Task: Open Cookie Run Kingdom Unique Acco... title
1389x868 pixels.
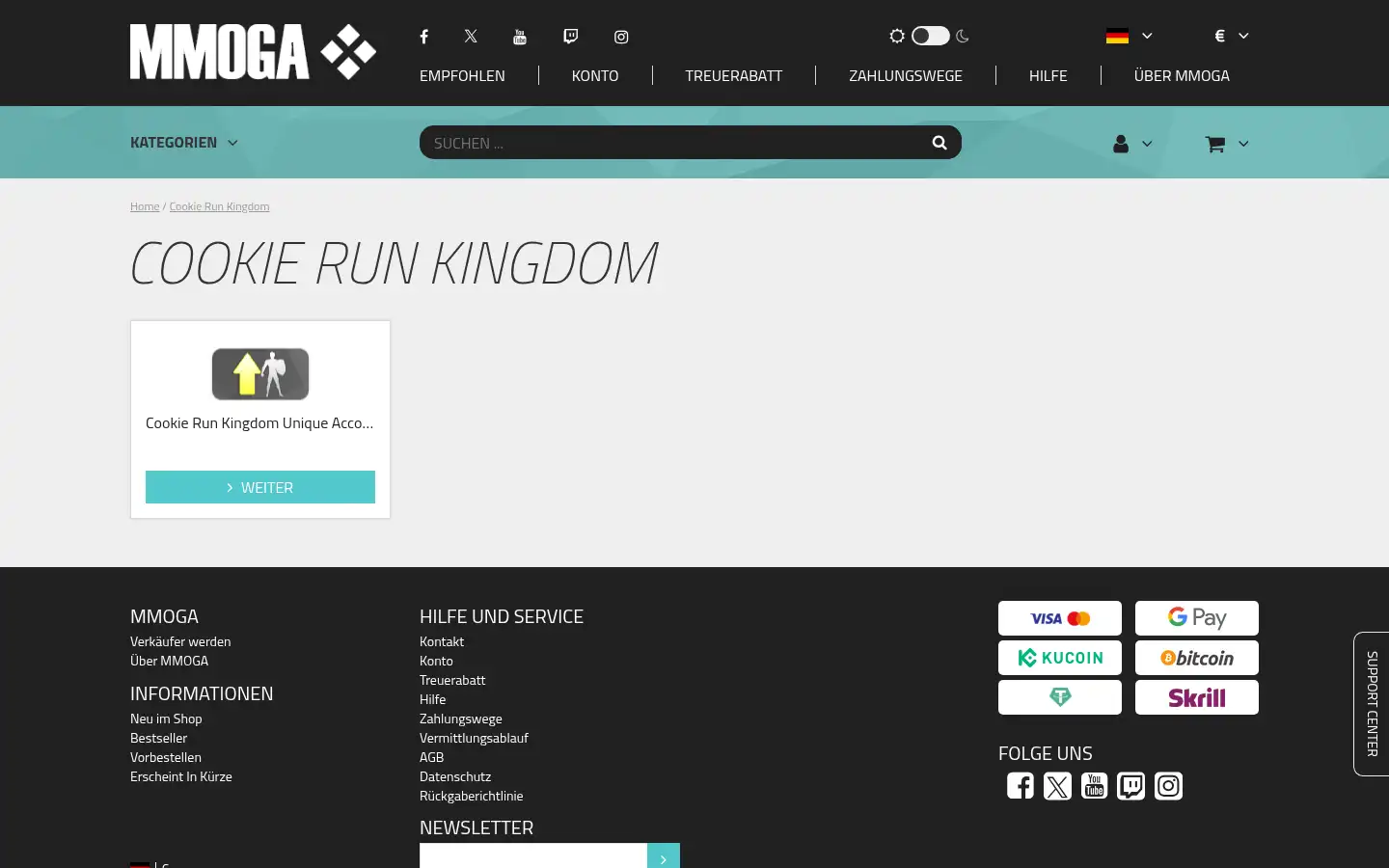Action: [x=259, y=423]
